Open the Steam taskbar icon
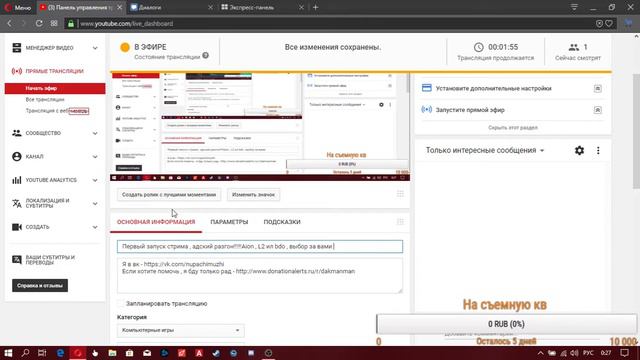Viewport: 640px width, 360px height. click(216, 353)
